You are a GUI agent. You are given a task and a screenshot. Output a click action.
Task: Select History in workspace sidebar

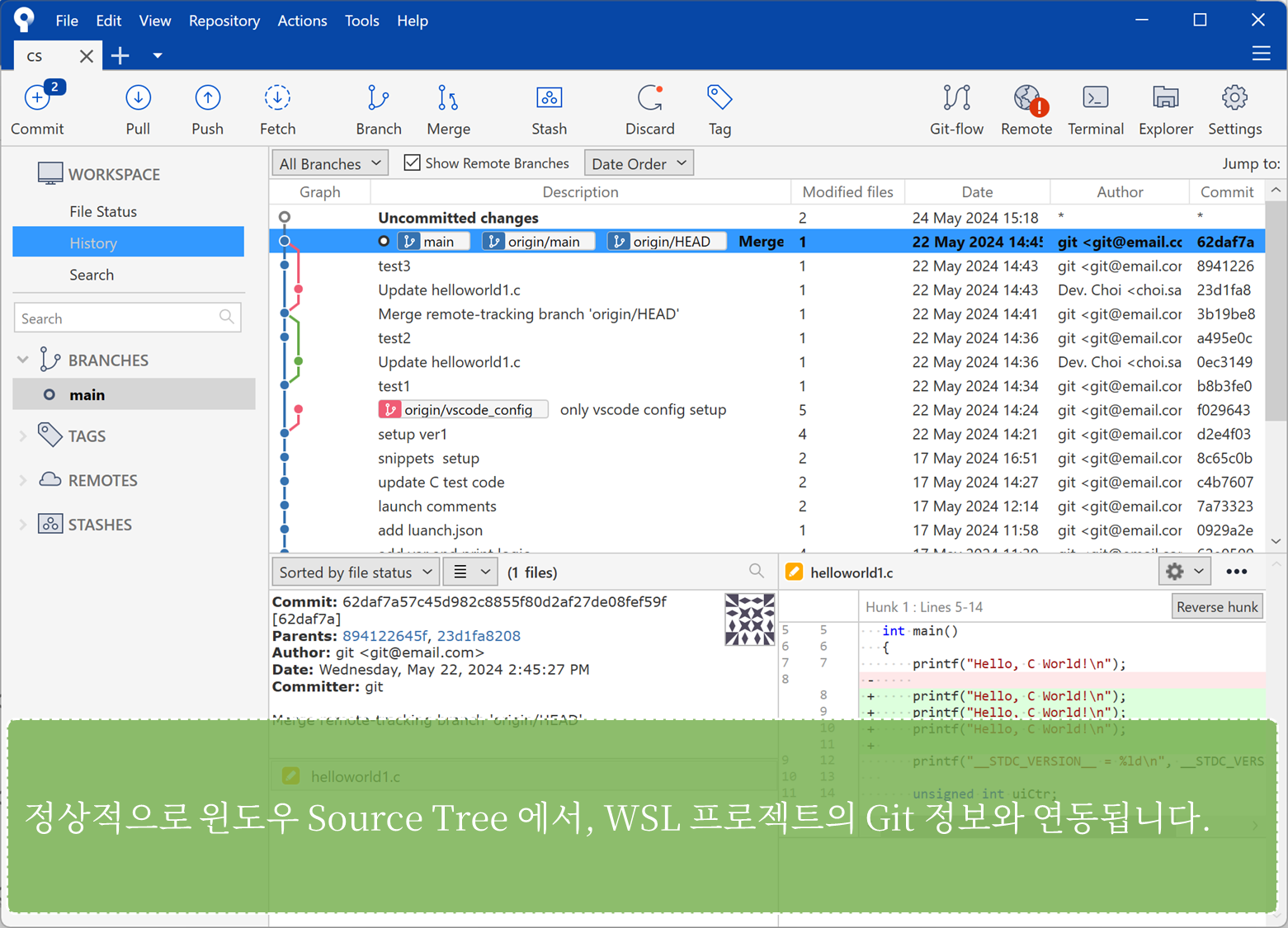pyautogui.click(x=129, y=243)
